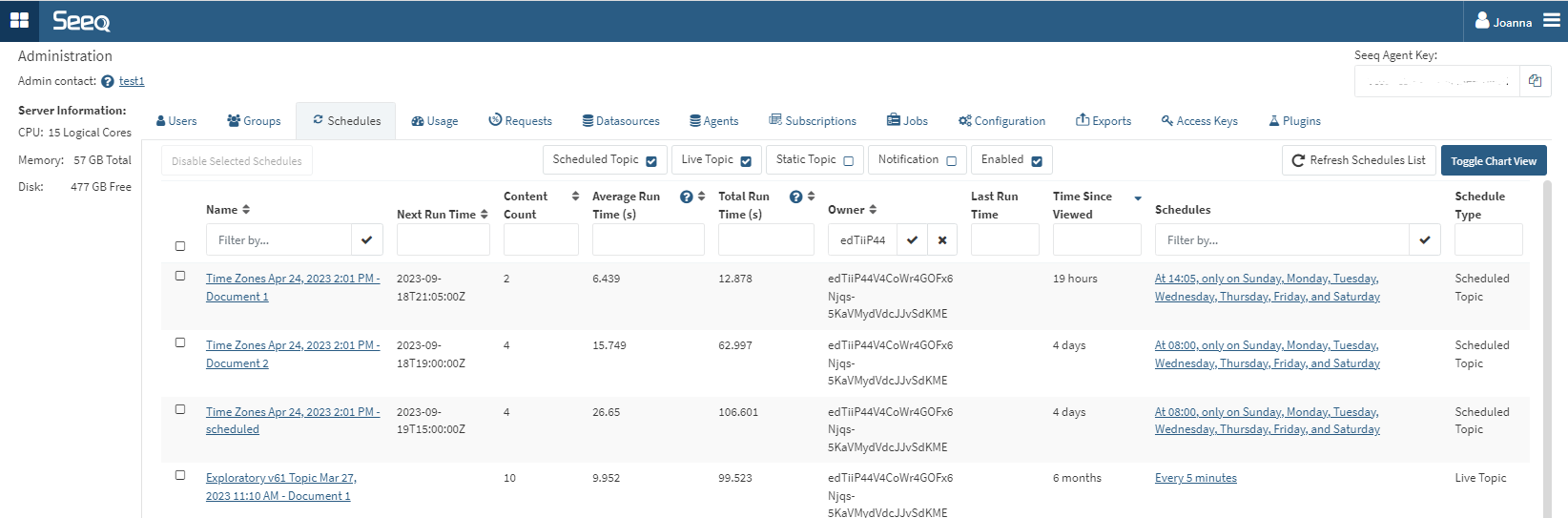Viewport: 1568px width, 518px height.
Task: Copy the Seeq Agent Key
Action: [x=1535, y=81]
